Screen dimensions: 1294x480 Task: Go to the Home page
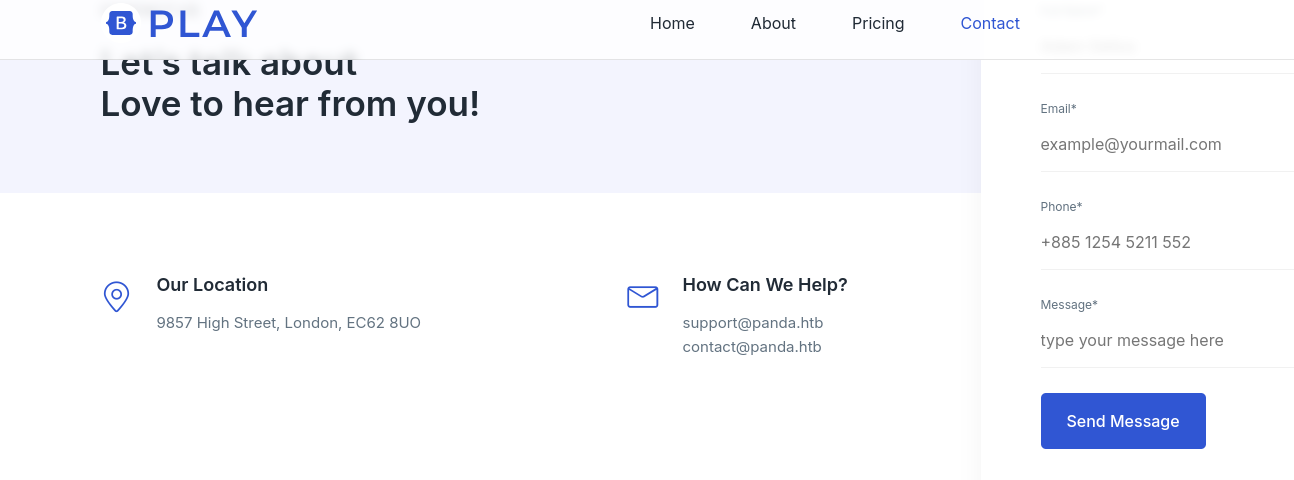[672, 23]
